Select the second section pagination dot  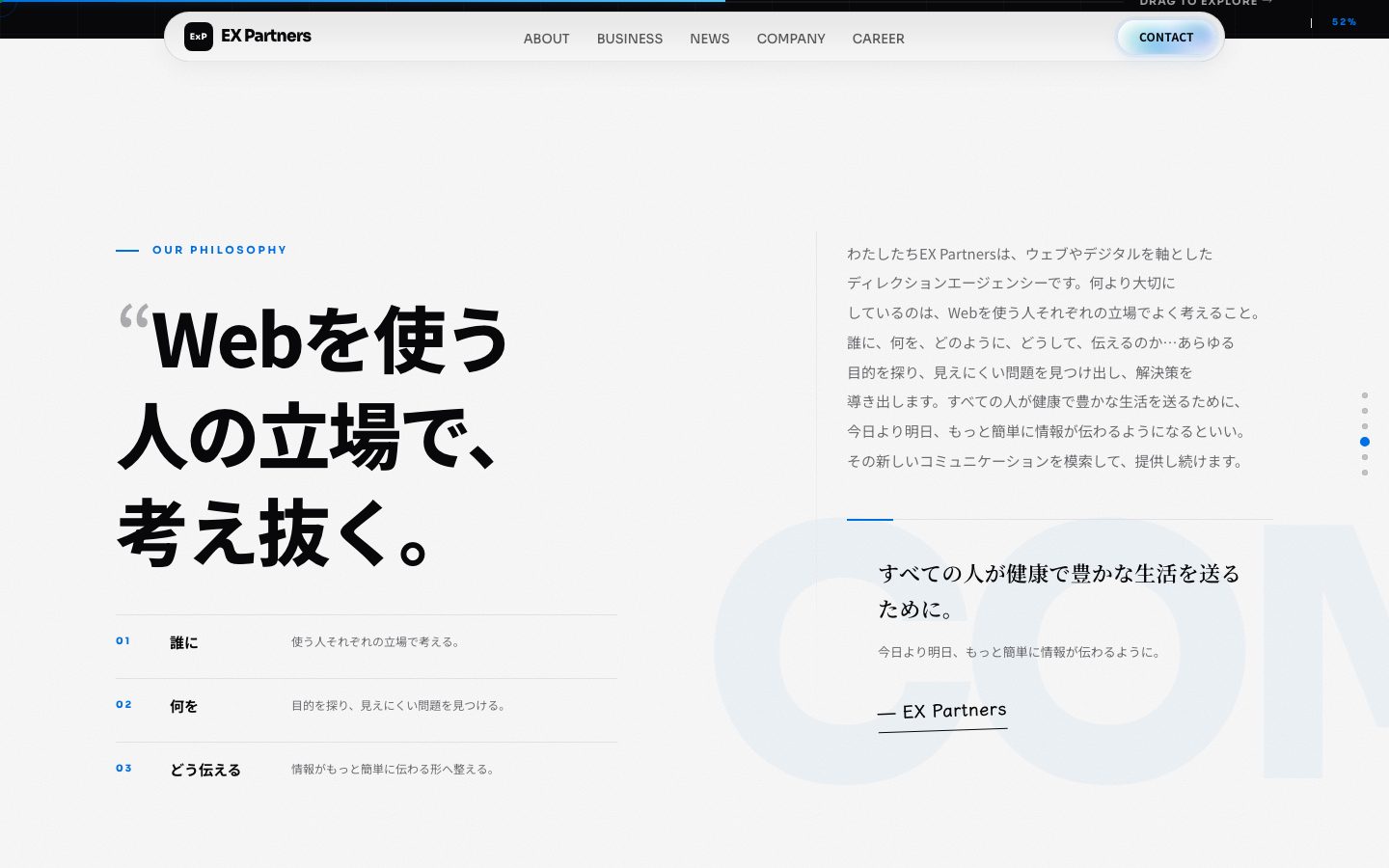(x=1365, y=411)
